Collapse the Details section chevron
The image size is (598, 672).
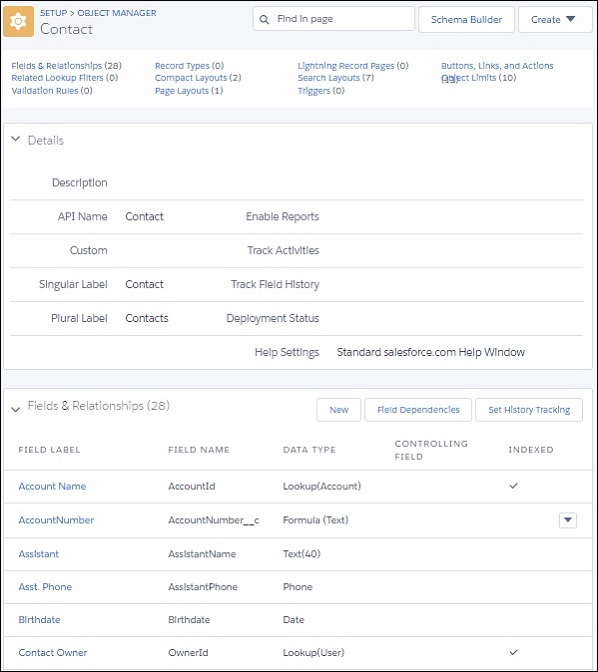16,139
